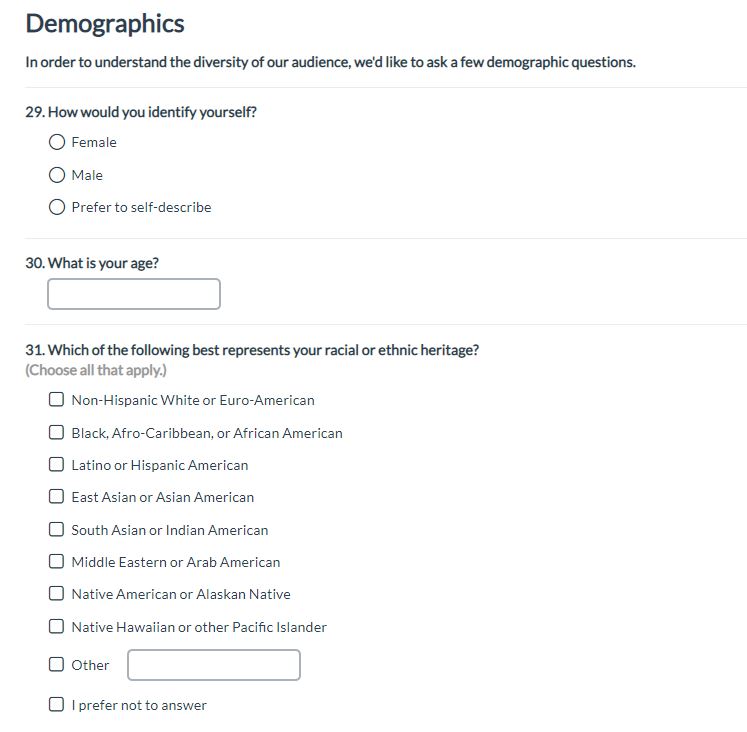Choose the Male option
The width and height of the screenshot is (747, 732).
(x=57, y=175)
